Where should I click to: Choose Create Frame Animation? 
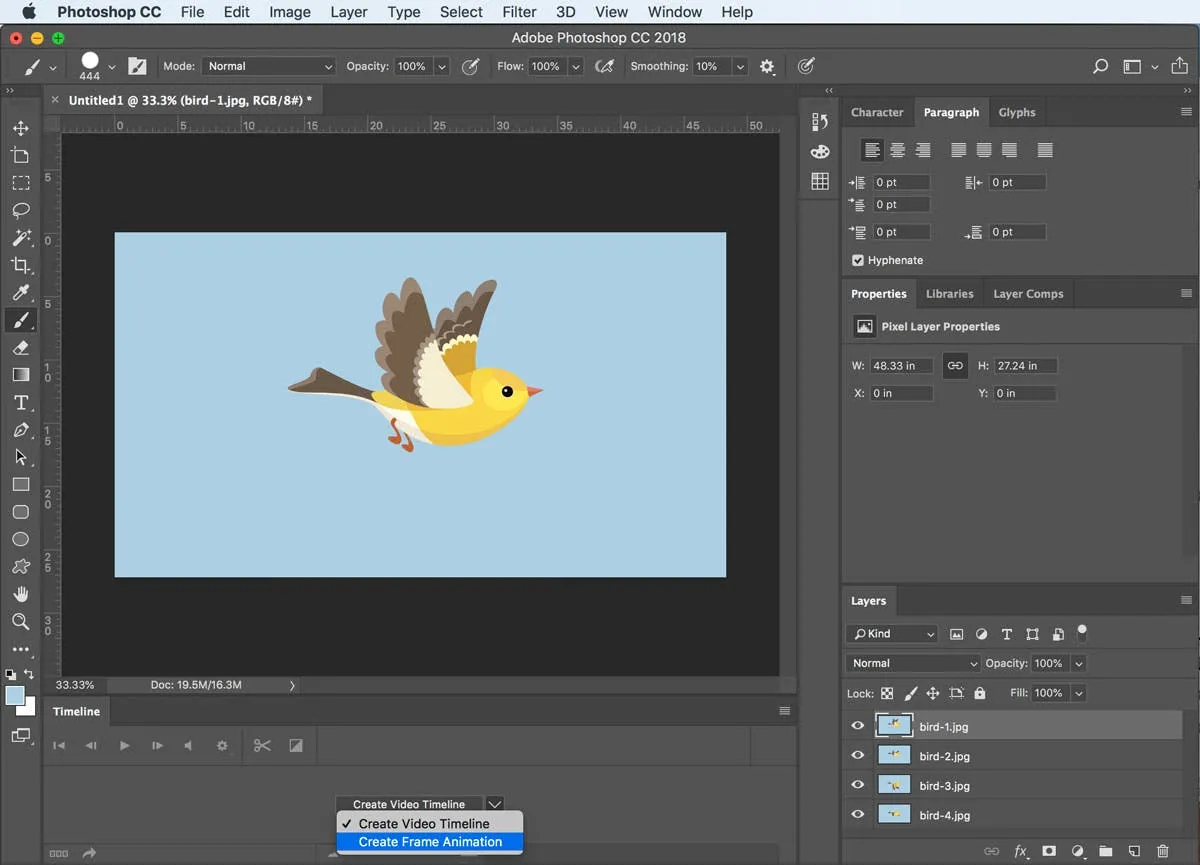pos(429,843)
